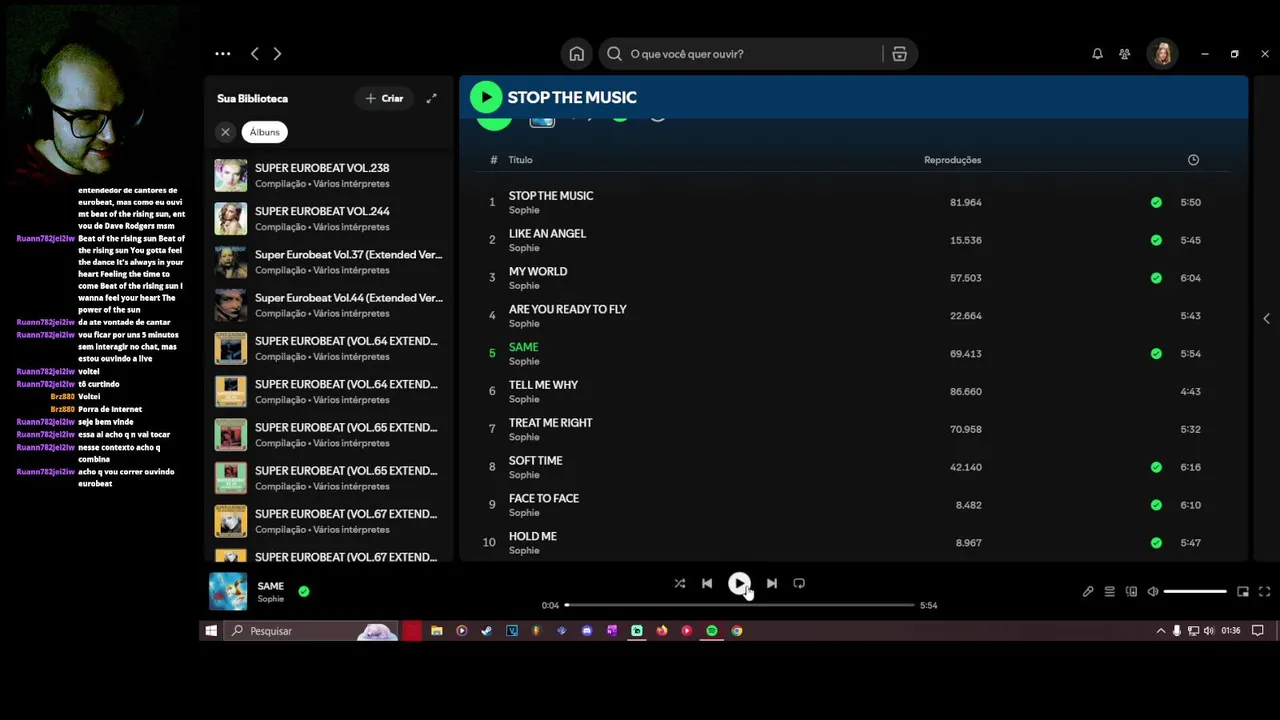
Task: Open the now-playing title SAME
Action: (x=270, y=586)
